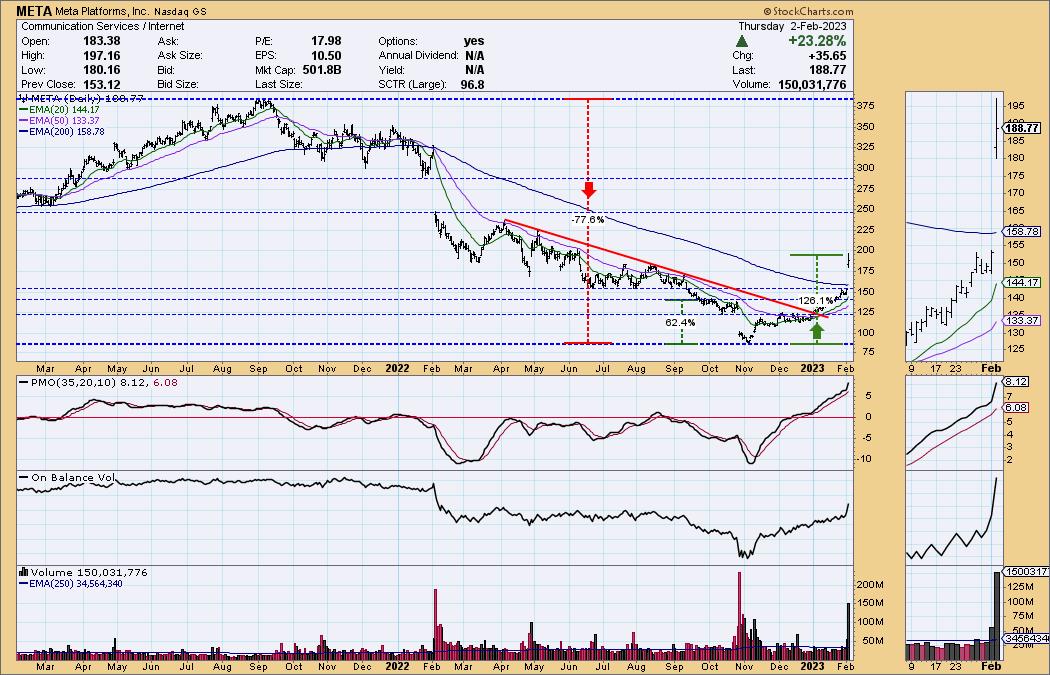Click the boxed 133.37 price tag in thumbnail
The height and width of the screenshot is (675, 1050).
click(x=1022, y=321)
